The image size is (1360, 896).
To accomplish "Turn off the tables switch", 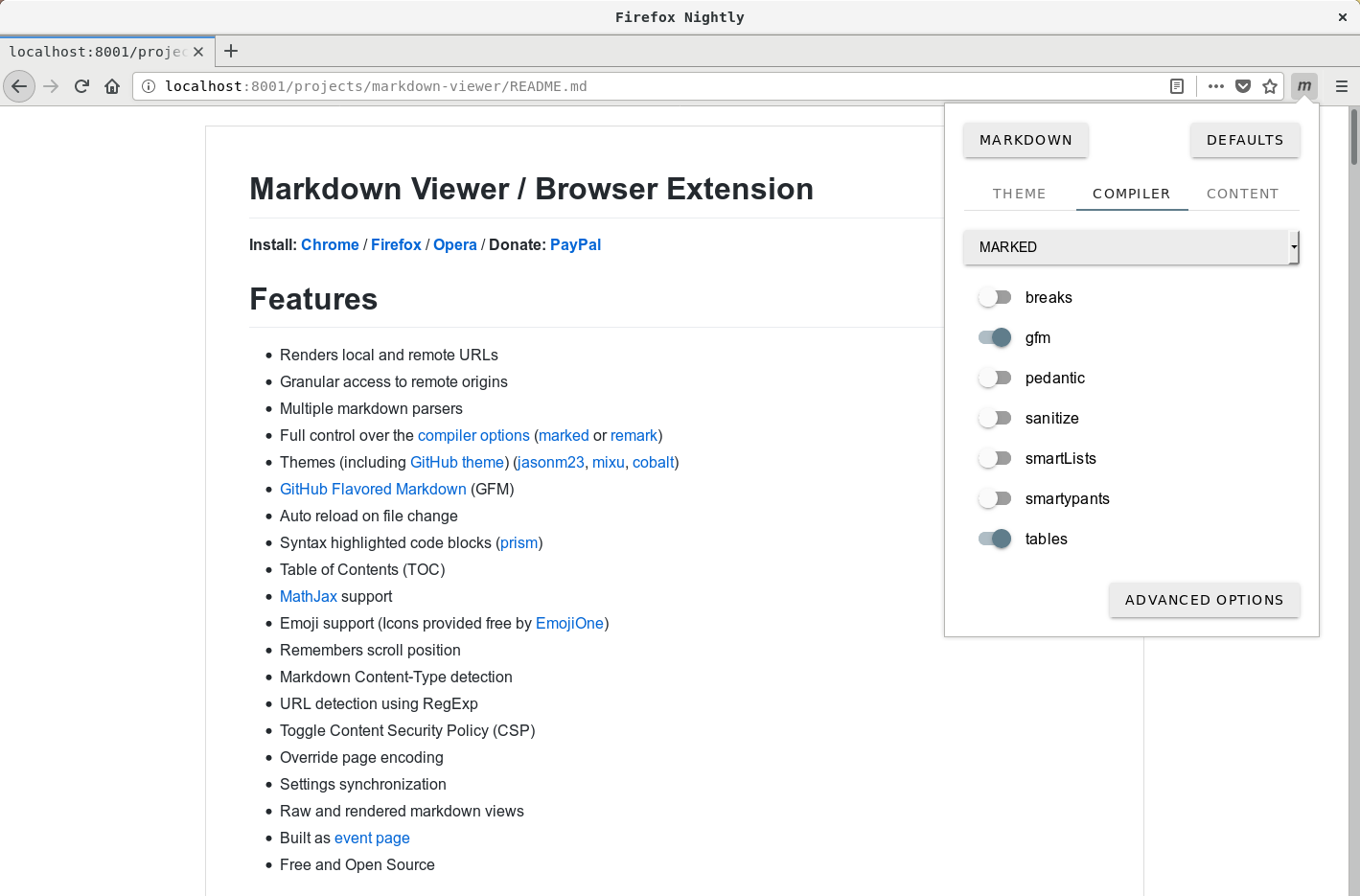I will pyautogui.click(x=995, y=539).
